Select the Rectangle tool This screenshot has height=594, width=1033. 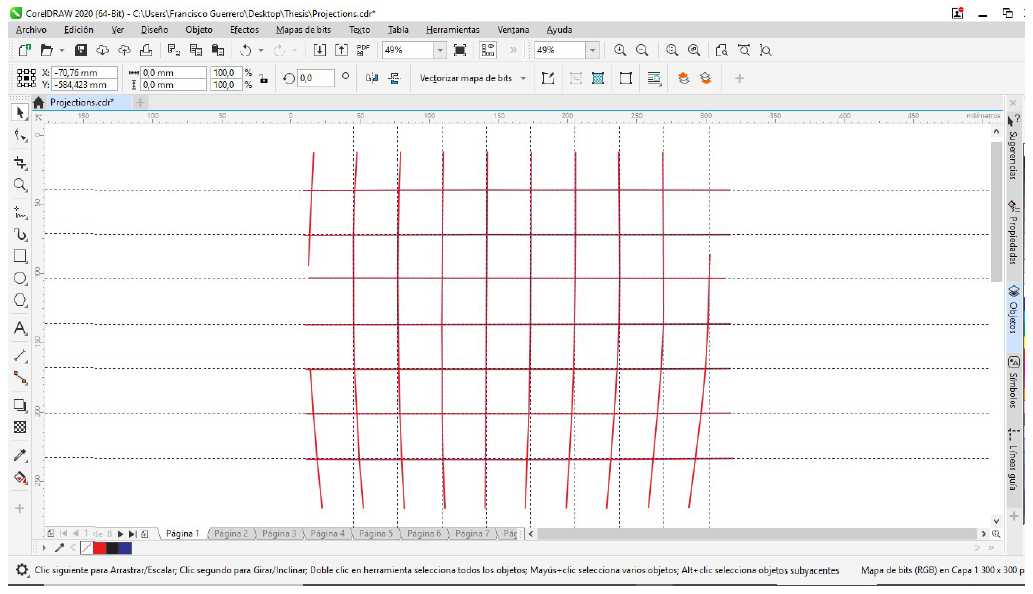[x=19, y=256]
